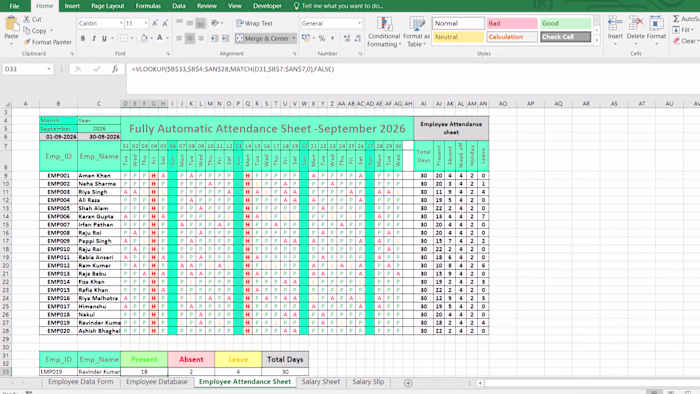Apply the Check Cell style
This screenshot has width=700, height=394.
coord(566,37)
